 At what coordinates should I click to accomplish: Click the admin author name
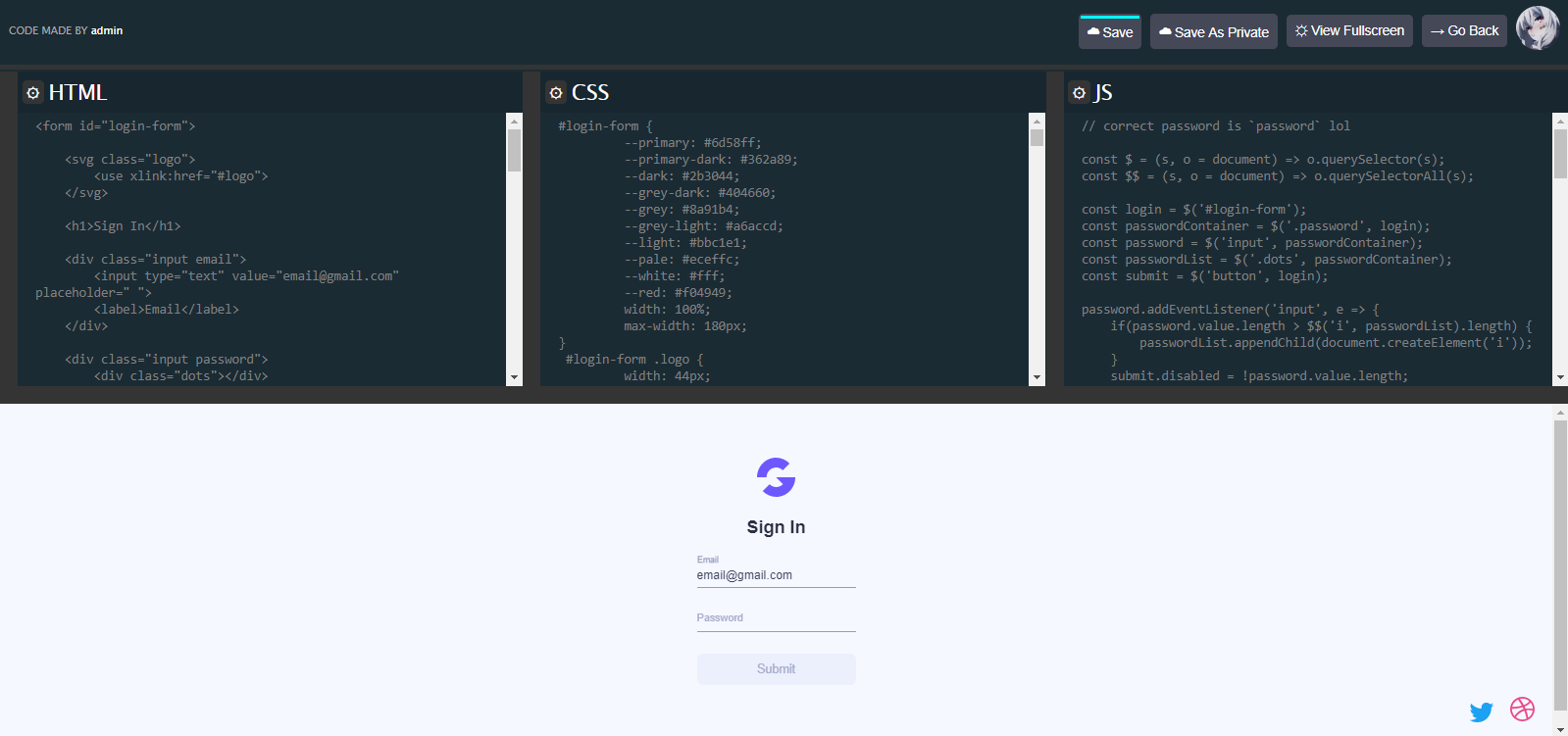tap(107, 30)
